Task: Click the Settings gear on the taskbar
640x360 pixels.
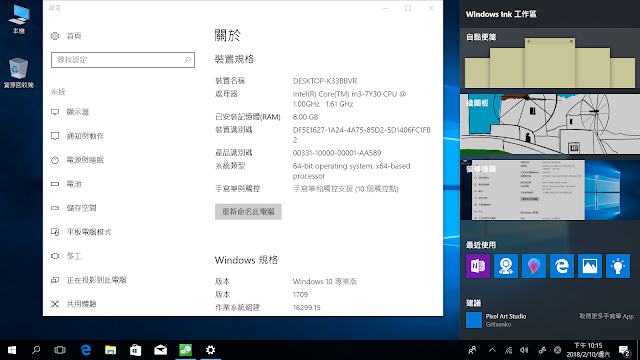Action: (x=211, y=350)
